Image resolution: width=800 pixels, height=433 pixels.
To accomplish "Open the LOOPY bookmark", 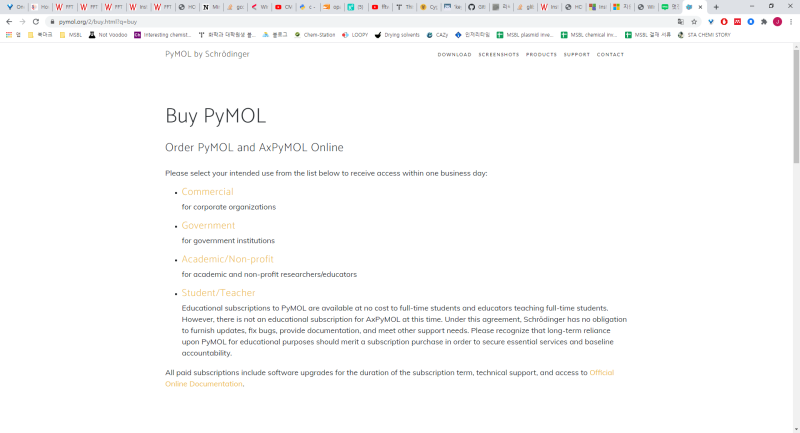I will [x=355, y=35].
